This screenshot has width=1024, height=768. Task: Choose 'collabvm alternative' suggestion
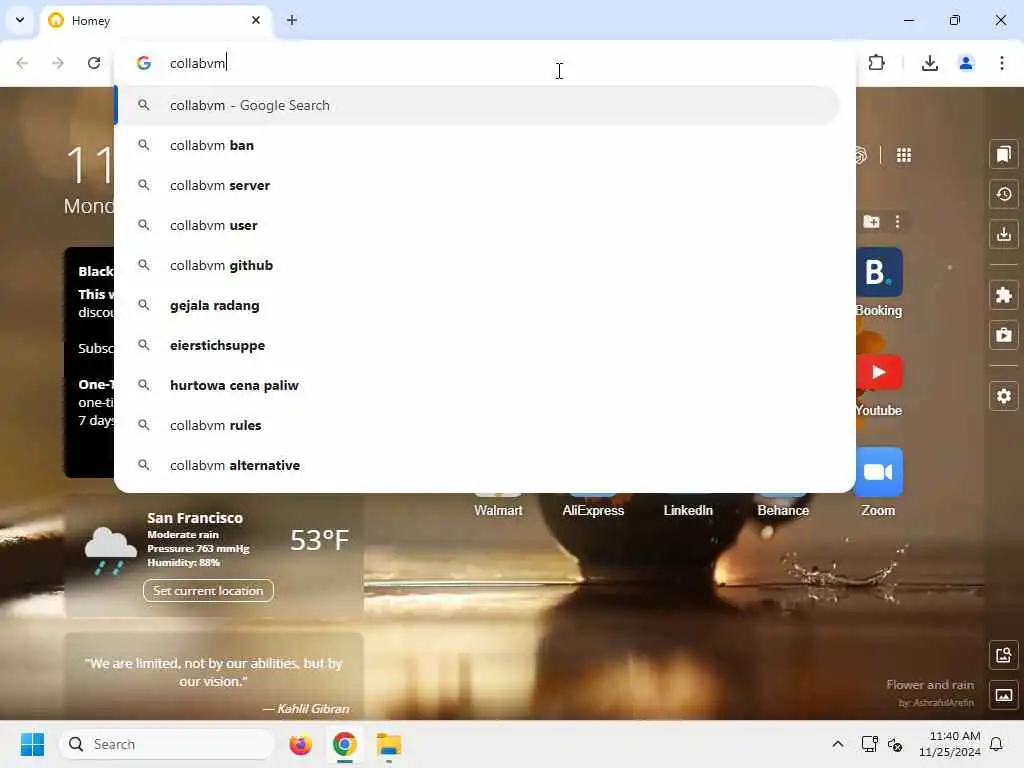[x=477, y=465]
